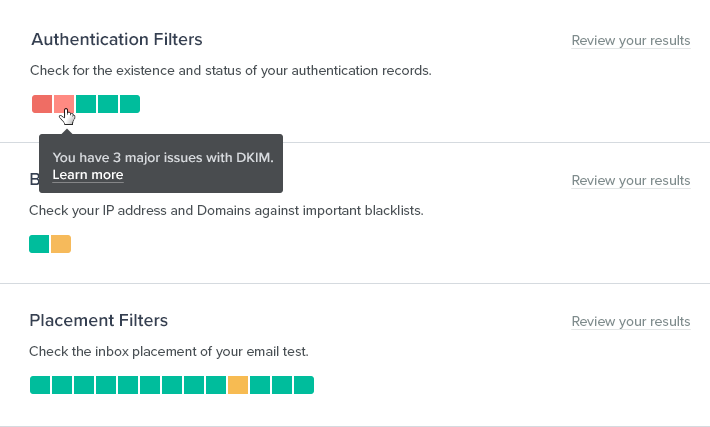
Task: Click first red block under Authentication Filters
Action: (41, 104)
